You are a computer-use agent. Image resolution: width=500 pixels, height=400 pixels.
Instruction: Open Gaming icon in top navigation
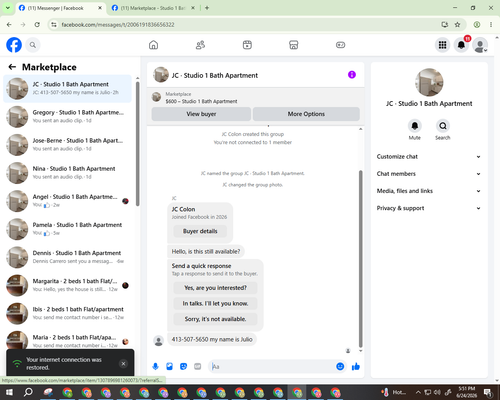click(x=340, y=45)
